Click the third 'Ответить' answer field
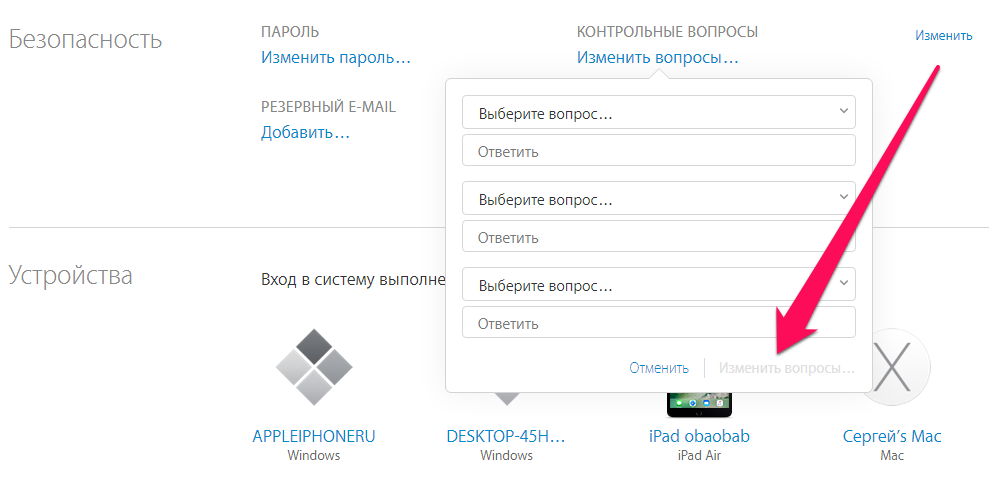Screen dimensions: 991x478 point(658,323)
